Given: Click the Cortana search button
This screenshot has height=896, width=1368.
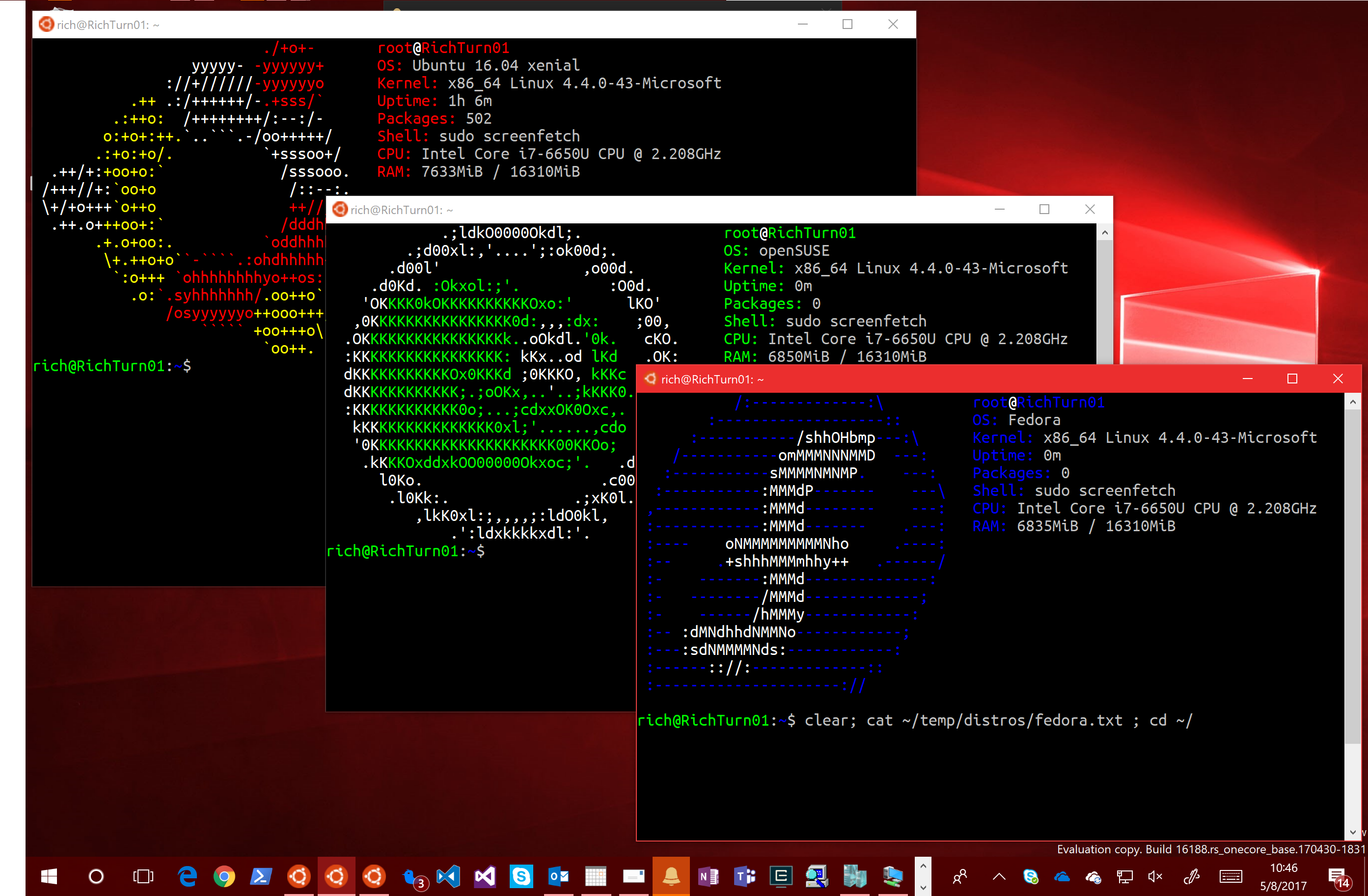Looking at the screenshot, I should [x=96, y=876].
